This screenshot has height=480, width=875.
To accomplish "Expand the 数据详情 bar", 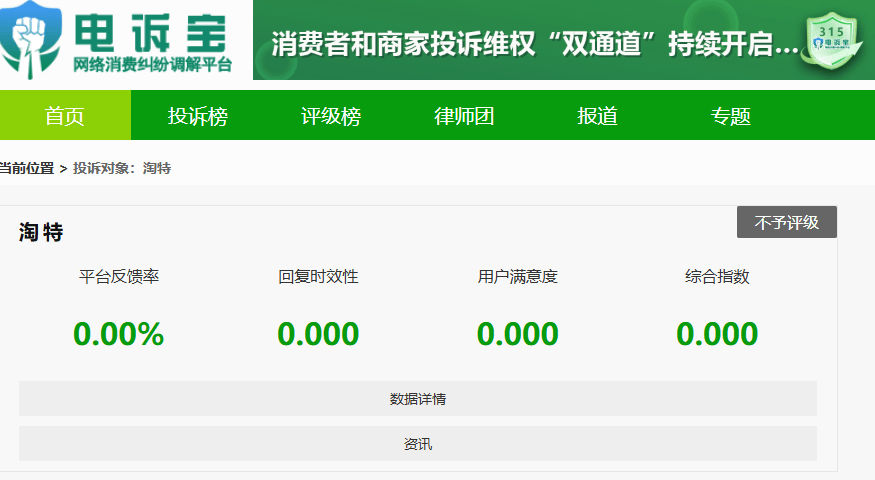I will pos(417,399).
